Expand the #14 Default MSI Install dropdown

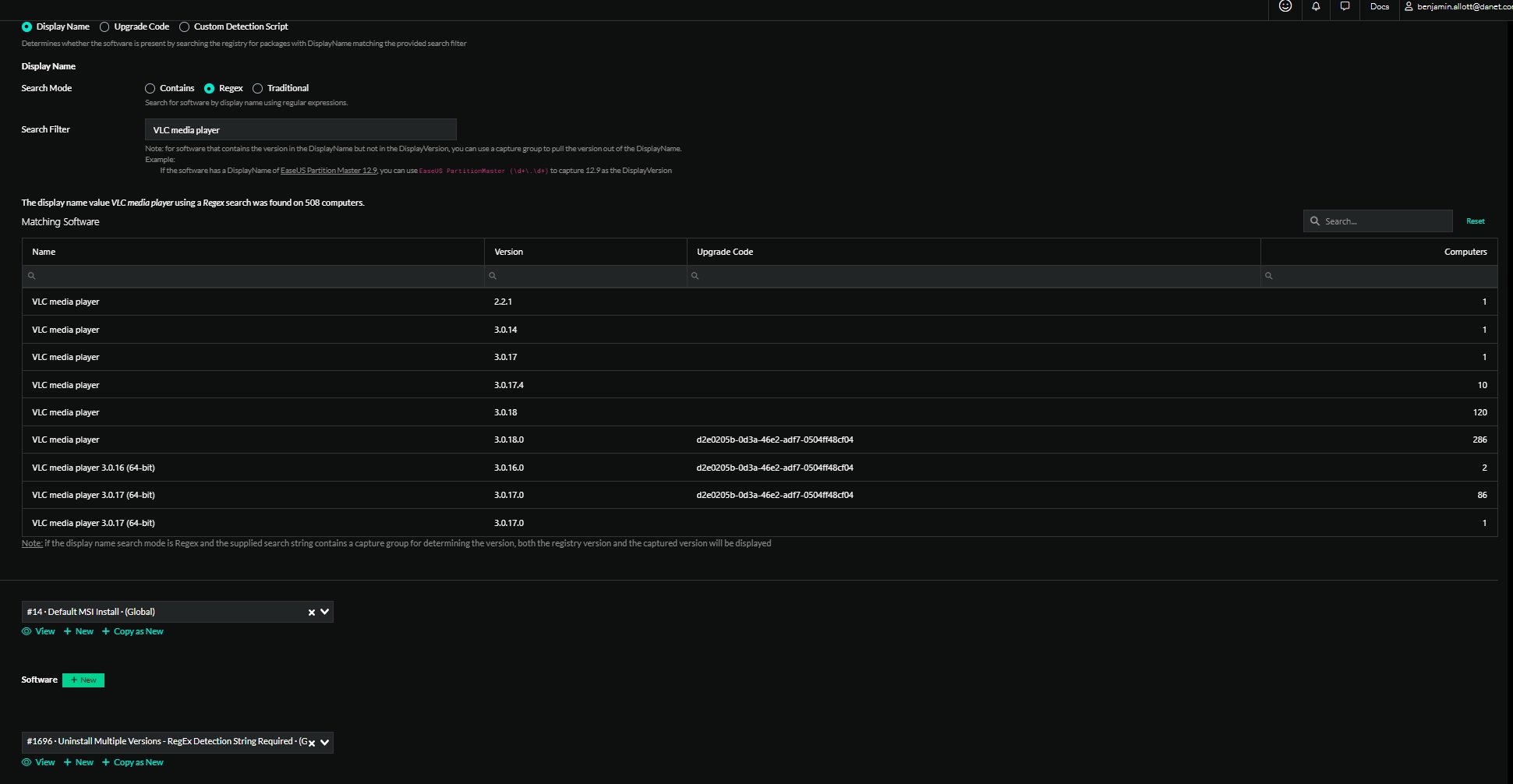coord(324,612)
